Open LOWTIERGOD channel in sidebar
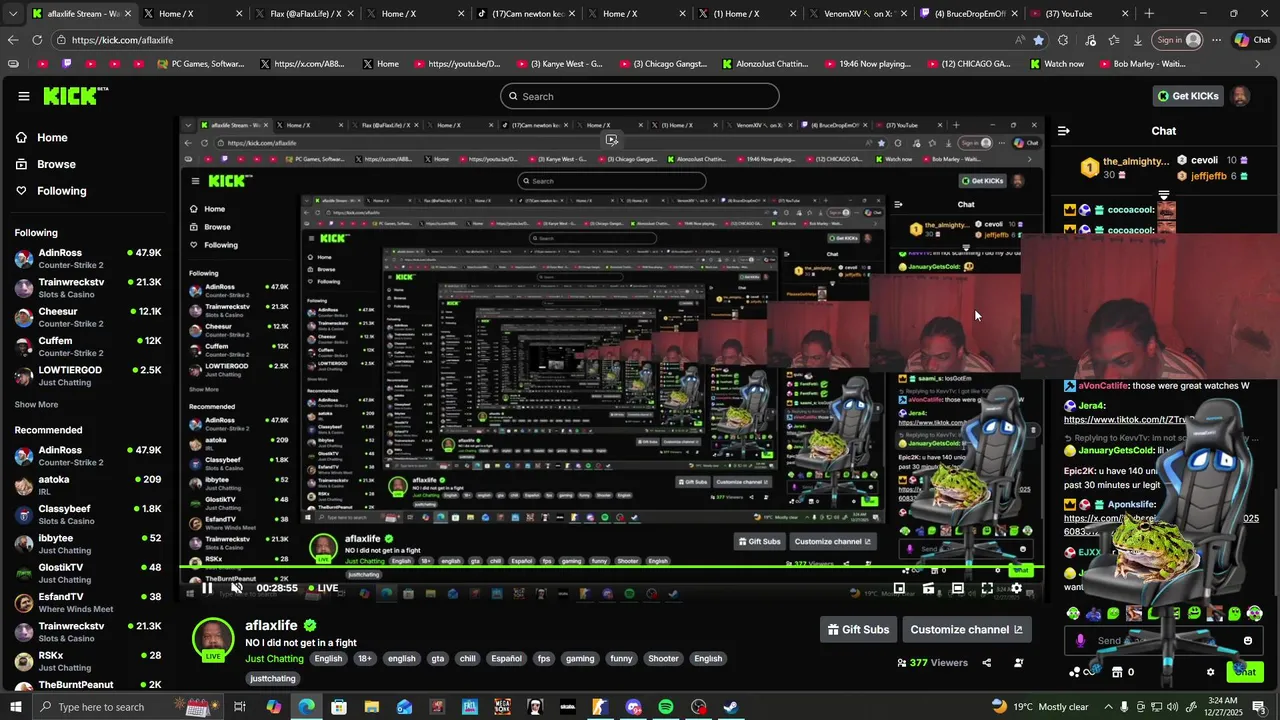This screenshot has width=1280, height=720. (x=88, y=375)
